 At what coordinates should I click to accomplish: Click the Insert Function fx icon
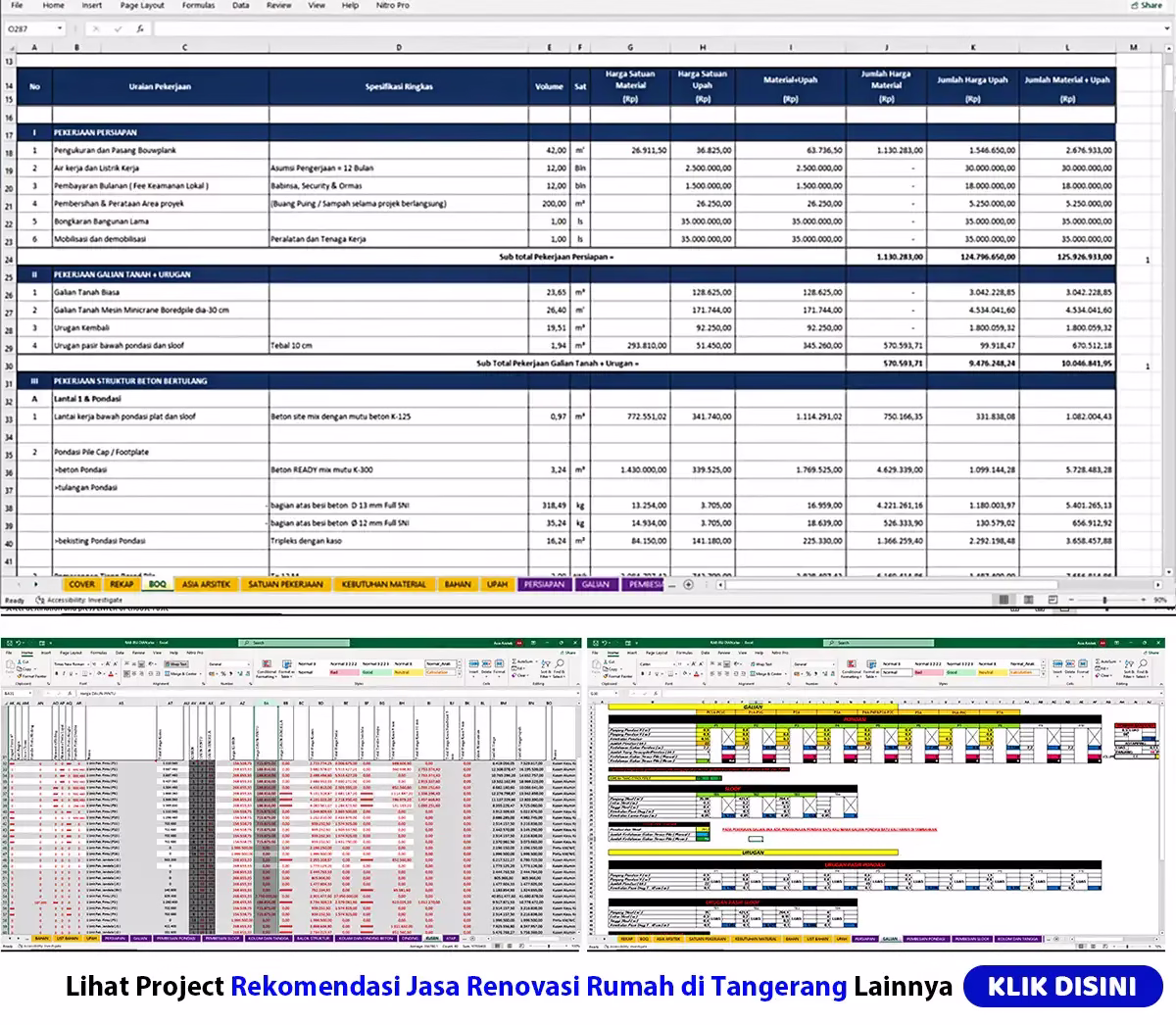[x=140, y=29]
